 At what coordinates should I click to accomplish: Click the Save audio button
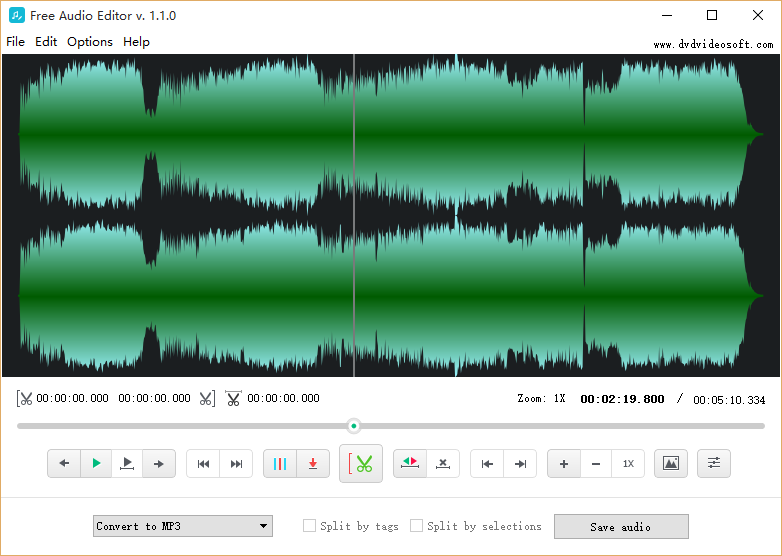621,526
